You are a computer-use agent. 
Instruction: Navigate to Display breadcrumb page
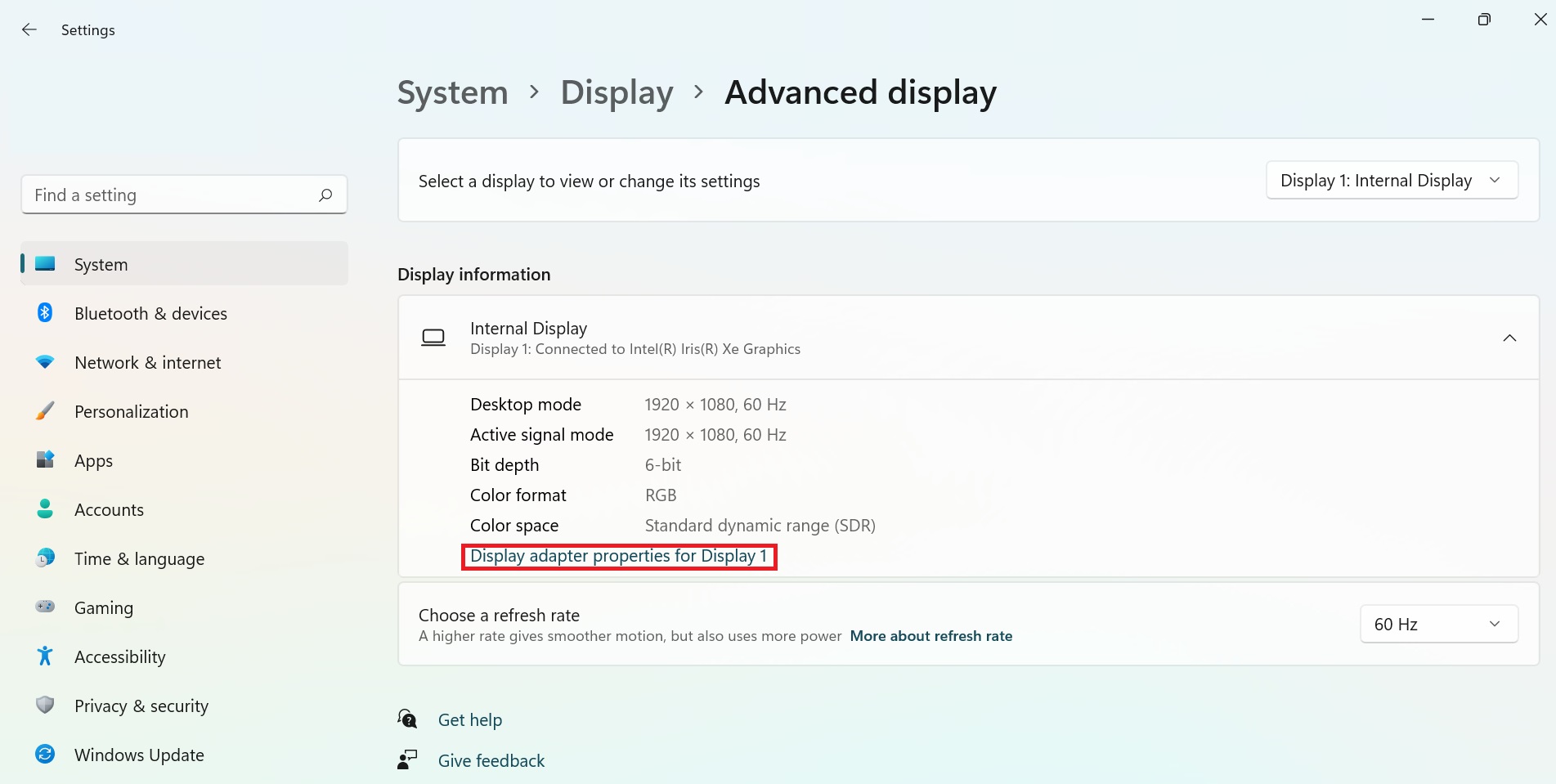[x=617, y=92]
